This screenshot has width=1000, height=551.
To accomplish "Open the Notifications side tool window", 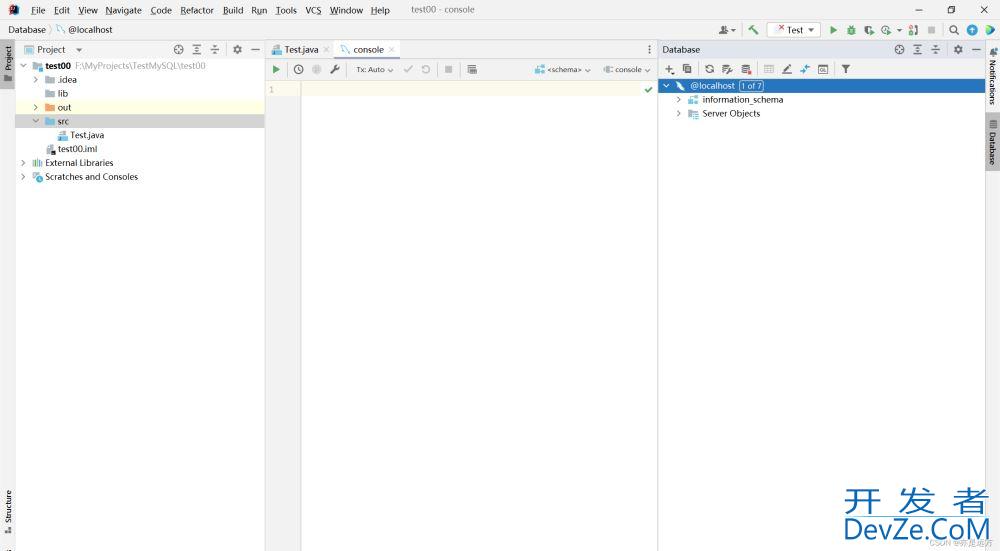I will [x=992, y=76].
